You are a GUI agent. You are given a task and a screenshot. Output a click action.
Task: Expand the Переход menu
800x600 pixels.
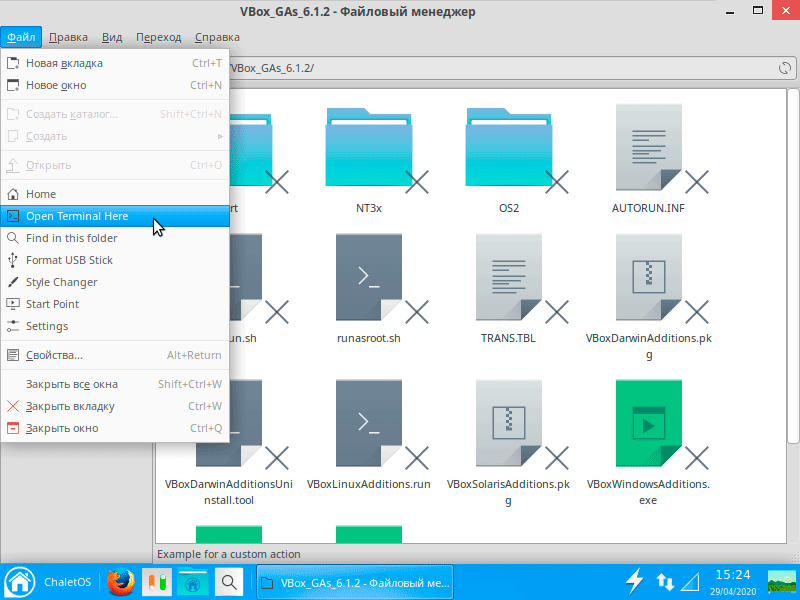158,37
